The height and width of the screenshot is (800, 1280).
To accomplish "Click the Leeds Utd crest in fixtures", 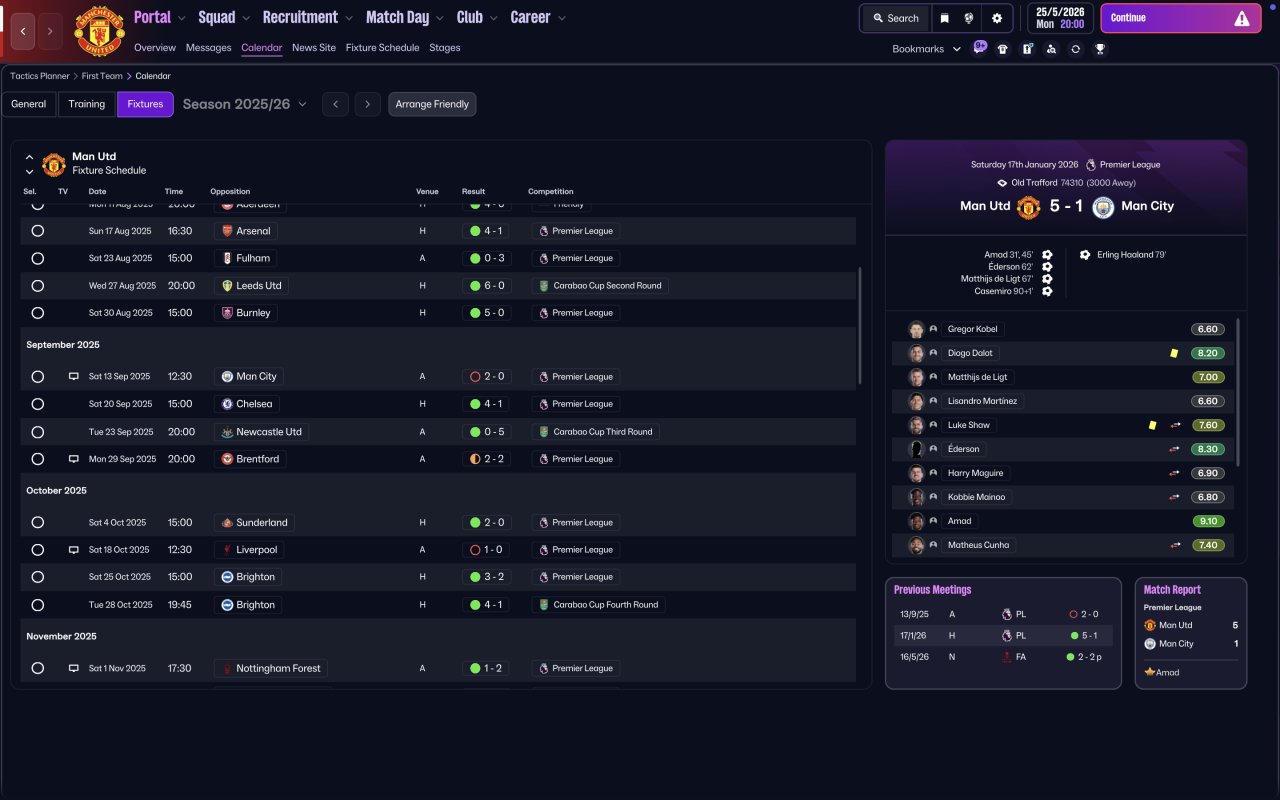I will click(227, 286).
